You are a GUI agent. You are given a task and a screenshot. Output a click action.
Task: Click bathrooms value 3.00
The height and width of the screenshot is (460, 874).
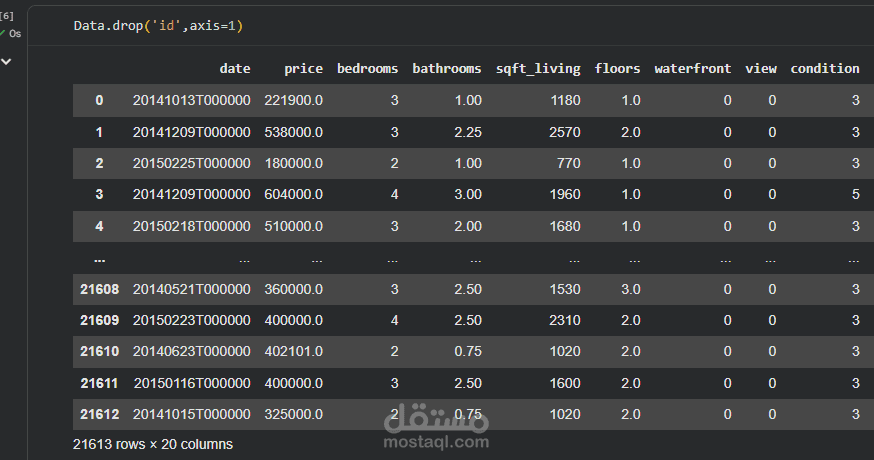pyautogui.click(x=468, y=195)
